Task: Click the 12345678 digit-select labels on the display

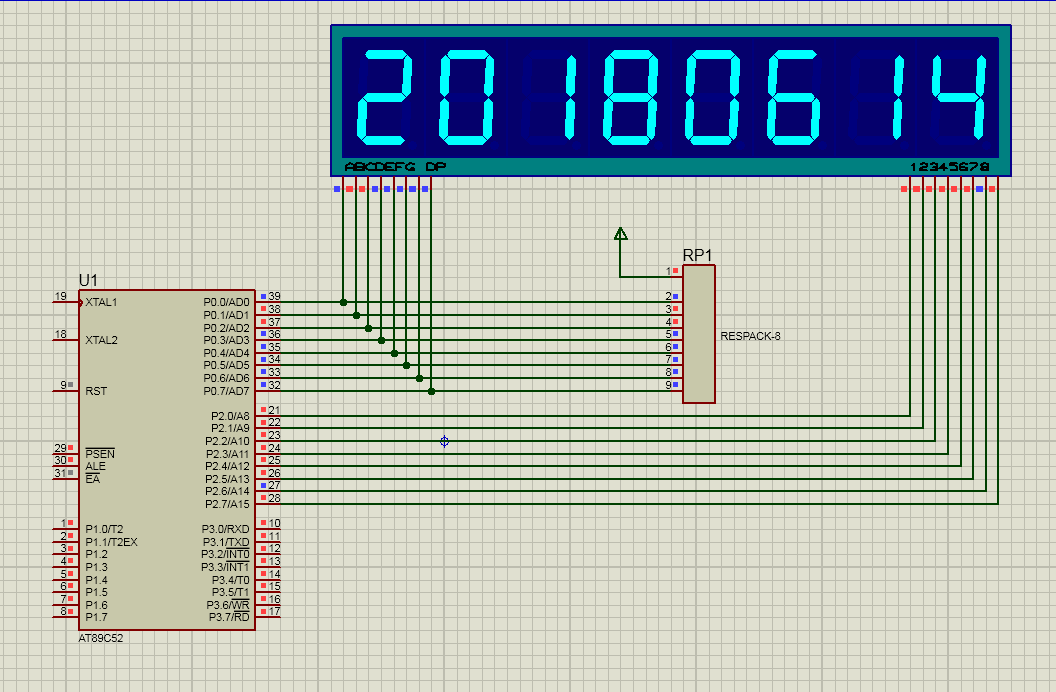Action: tap(950, 166)
